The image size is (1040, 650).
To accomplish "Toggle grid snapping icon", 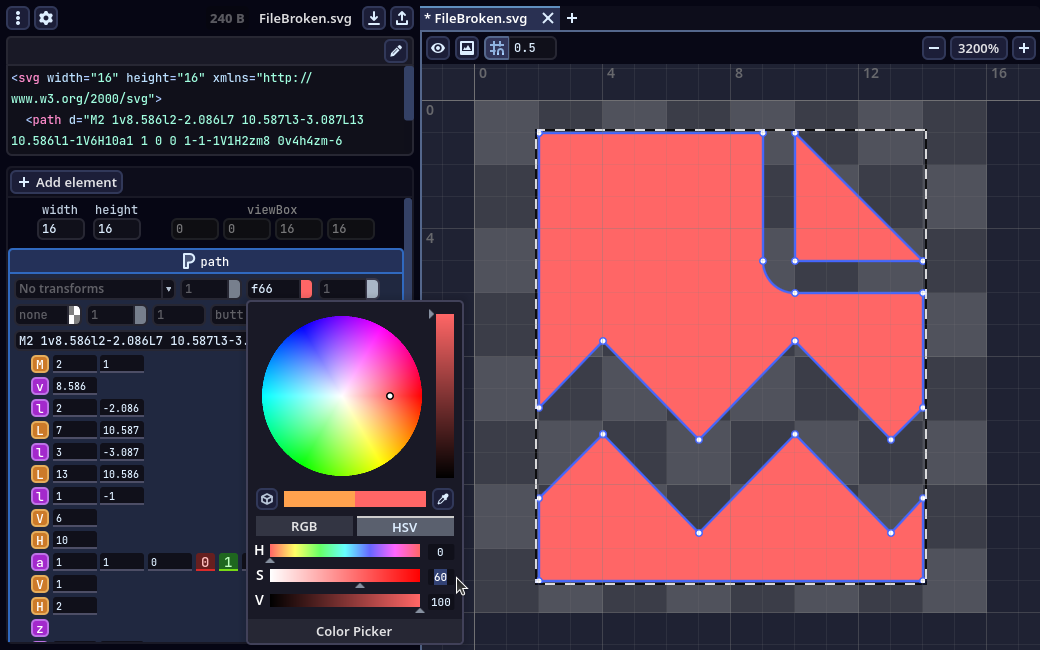I will pos(497,48).
